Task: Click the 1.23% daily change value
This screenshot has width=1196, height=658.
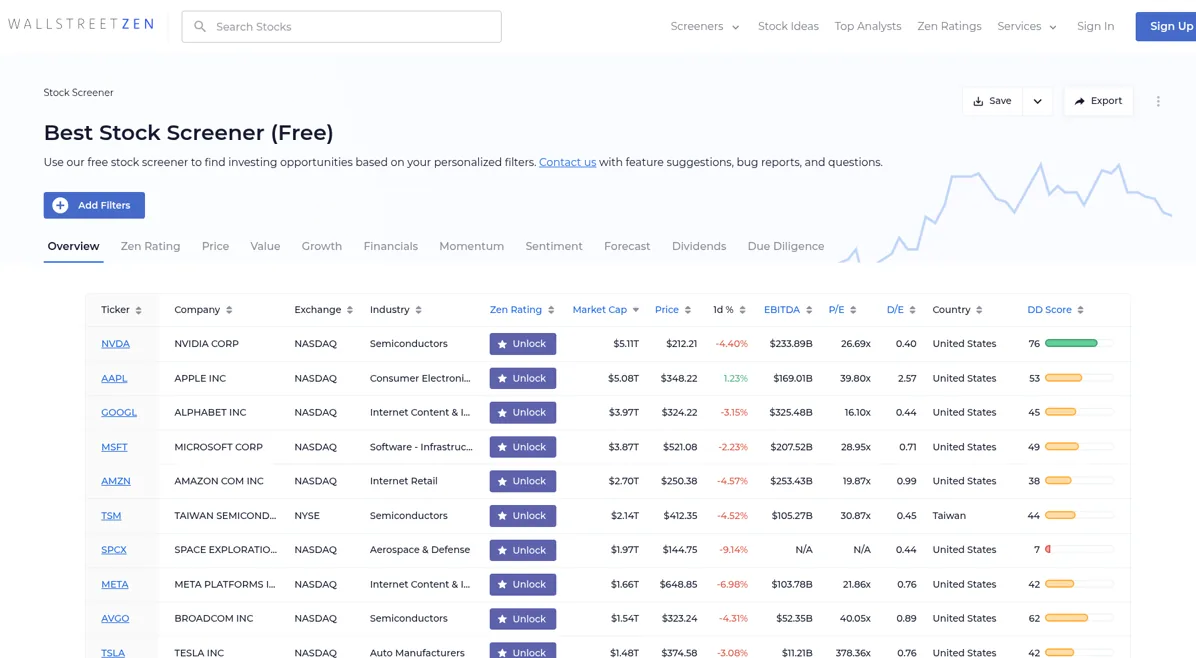Action: (735, 378)
